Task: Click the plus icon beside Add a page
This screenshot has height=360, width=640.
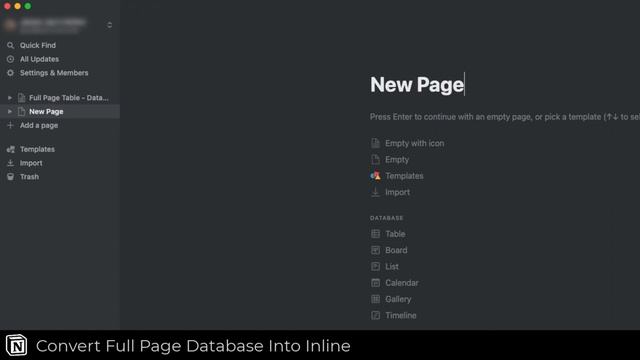Action: point(11,125)
